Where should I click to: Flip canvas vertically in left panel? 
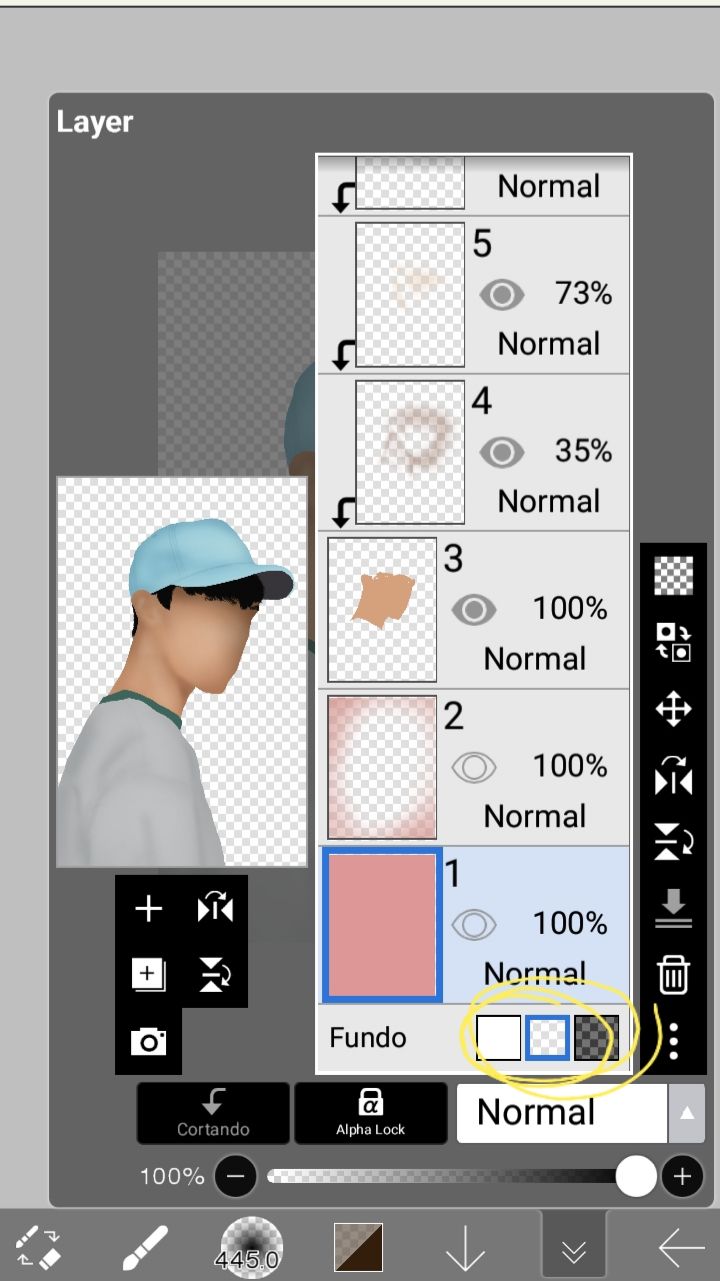point(214,973)
